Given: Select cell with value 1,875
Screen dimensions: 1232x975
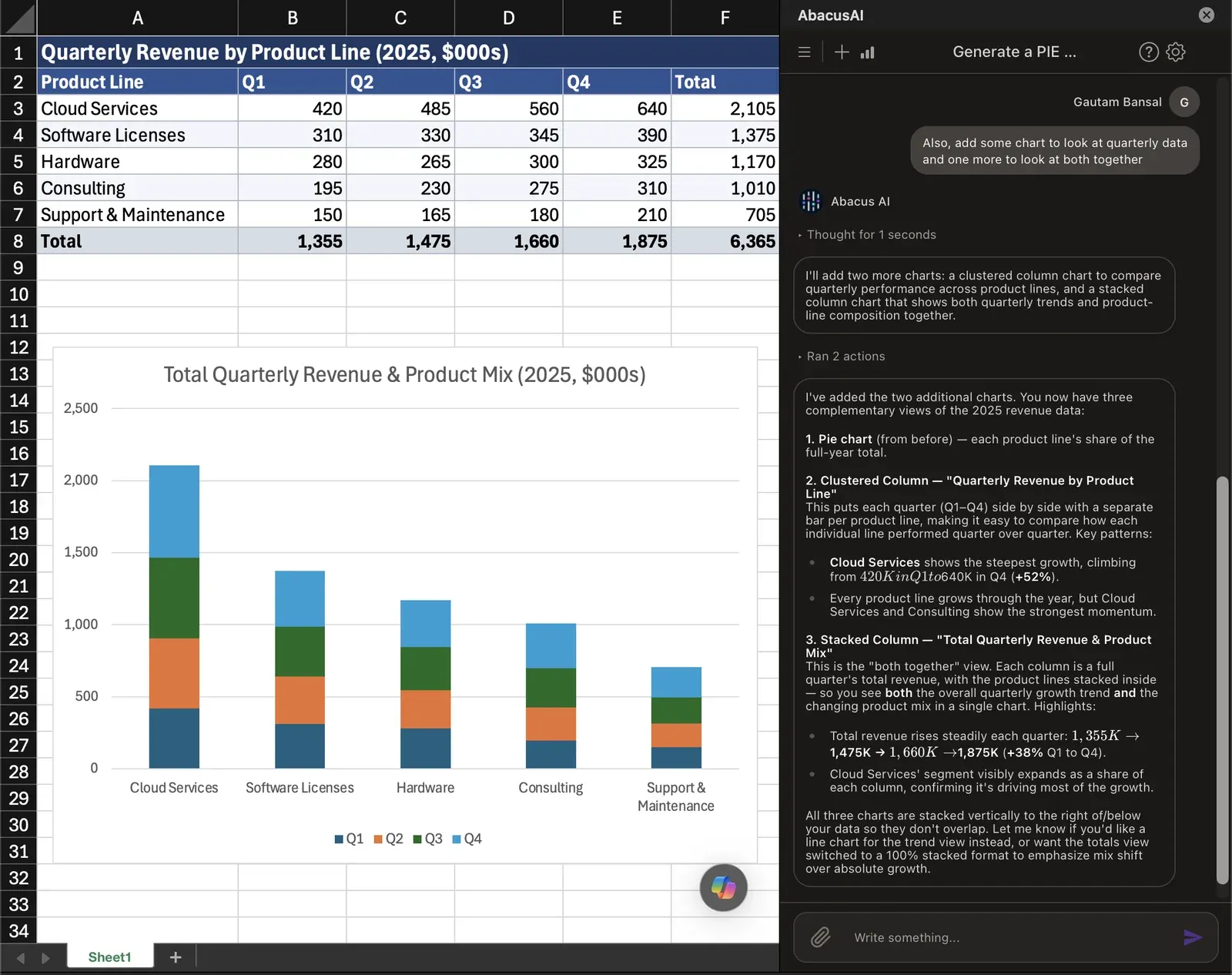Looking at the screenshot, I should point(617,241).
